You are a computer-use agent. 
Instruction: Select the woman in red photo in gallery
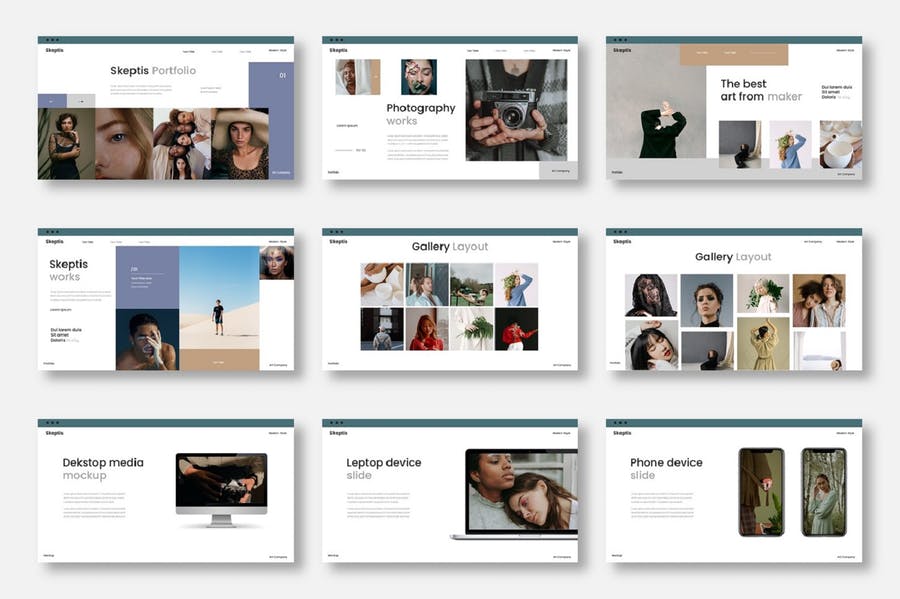[517, 329]
